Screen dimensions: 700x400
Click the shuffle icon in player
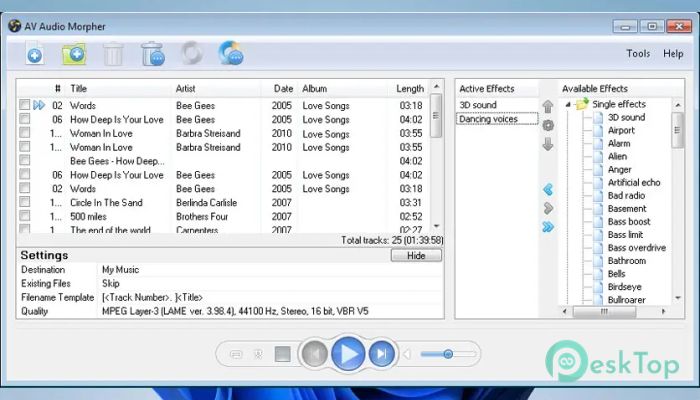click(258, 354)
